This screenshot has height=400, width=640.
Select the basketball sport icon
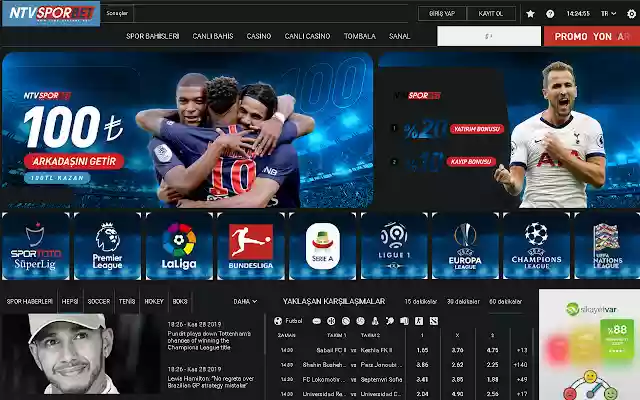coord(331,321)
